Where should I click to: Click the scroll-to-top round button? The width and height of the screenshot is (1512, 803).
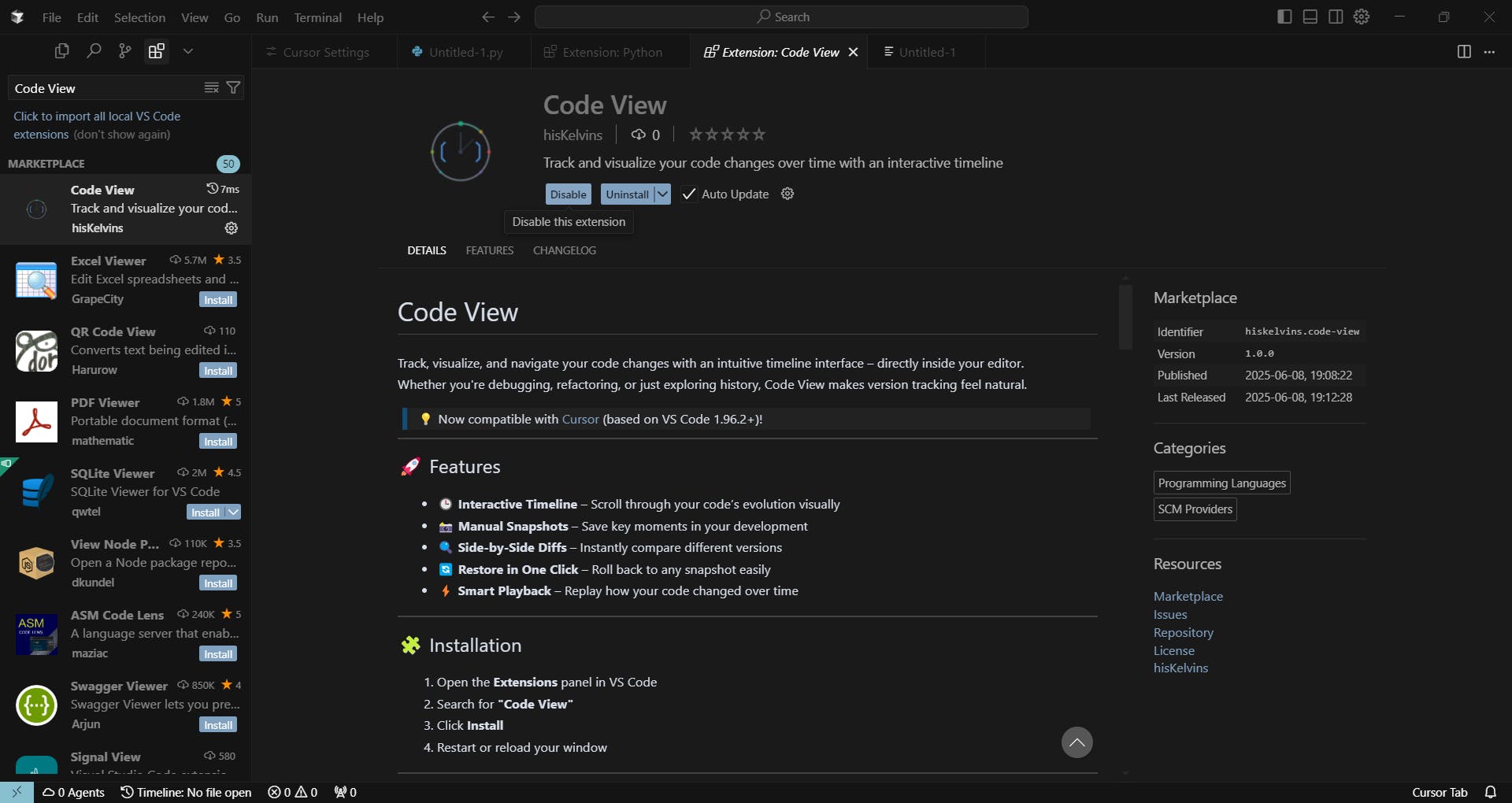[1077, 742]
